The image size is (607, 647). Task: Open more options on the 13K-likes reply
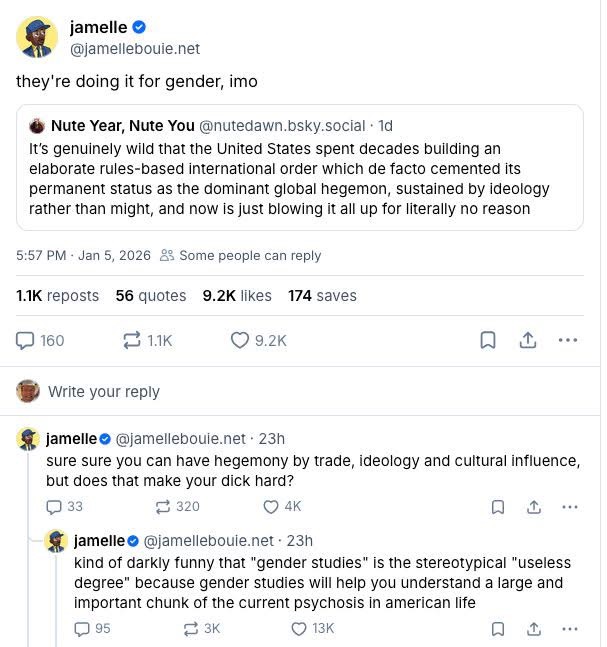(569, 628)
